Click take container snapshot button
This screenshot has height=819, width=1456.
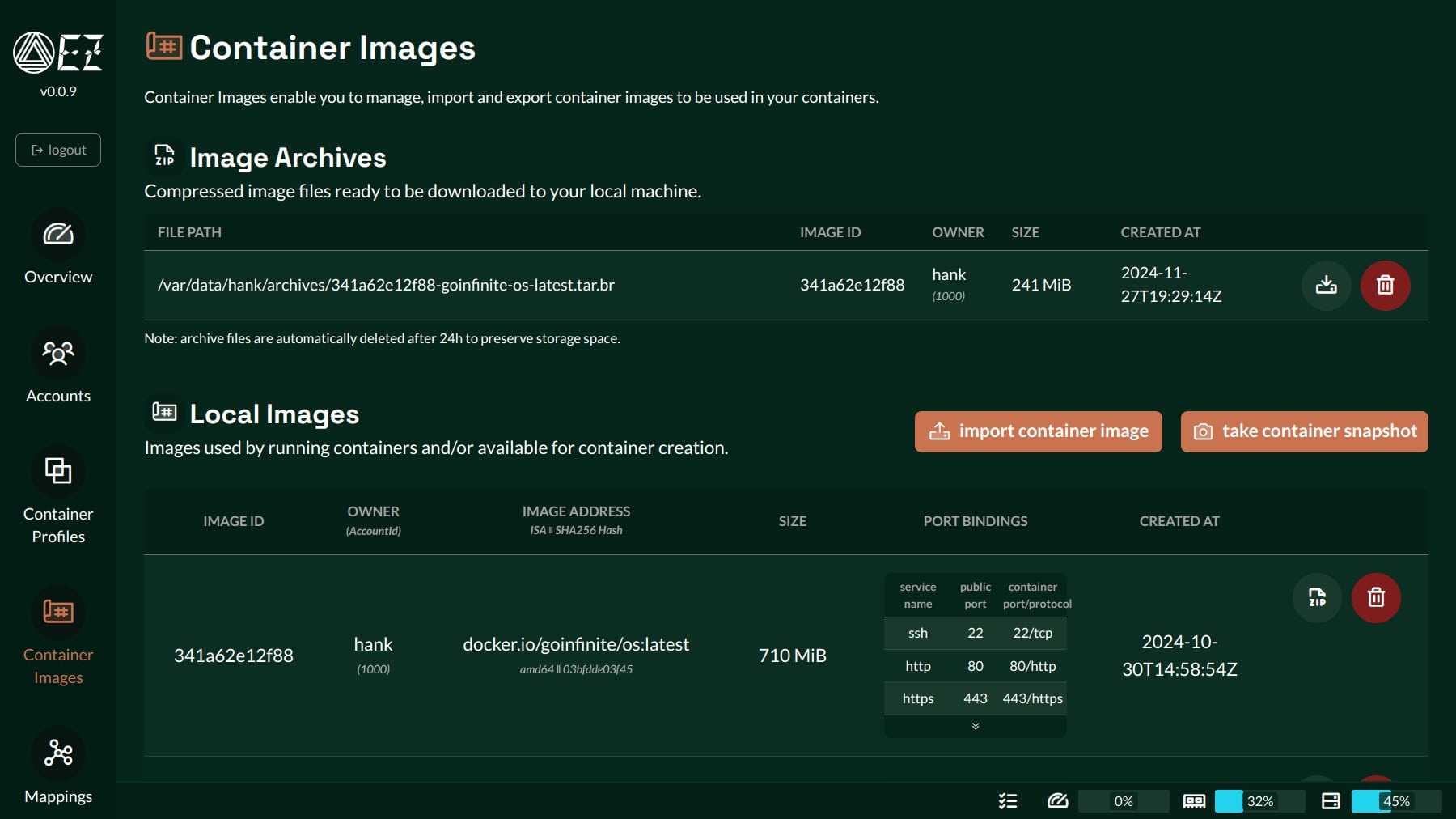[x=1304, y=431]
